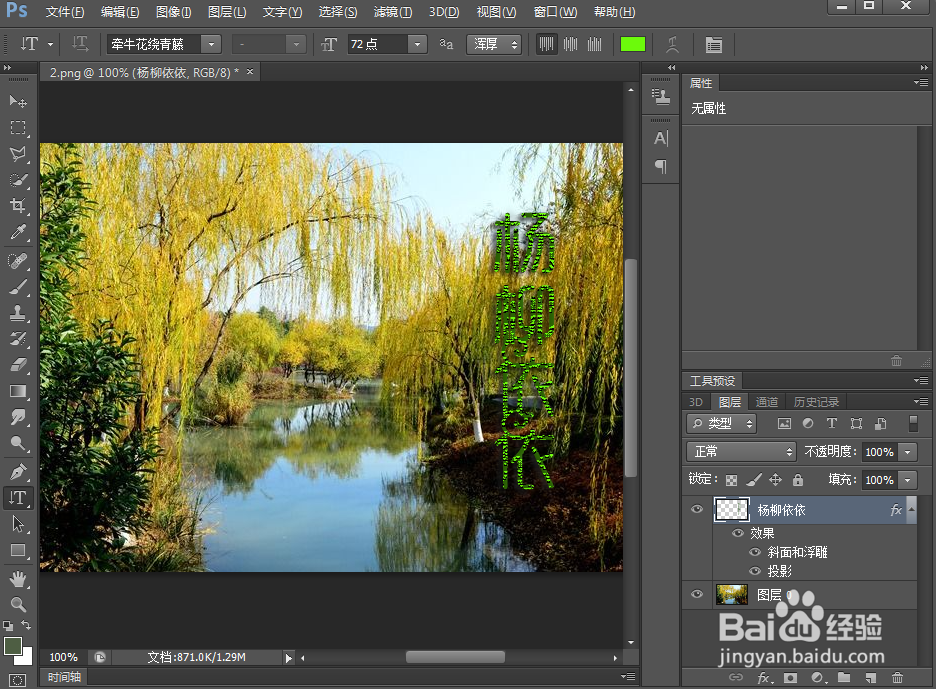Image resolution: width=936 pixels, height=689 pixels.
Task: Select the Rectangle shape tool
Action: (x=18, y=550)
